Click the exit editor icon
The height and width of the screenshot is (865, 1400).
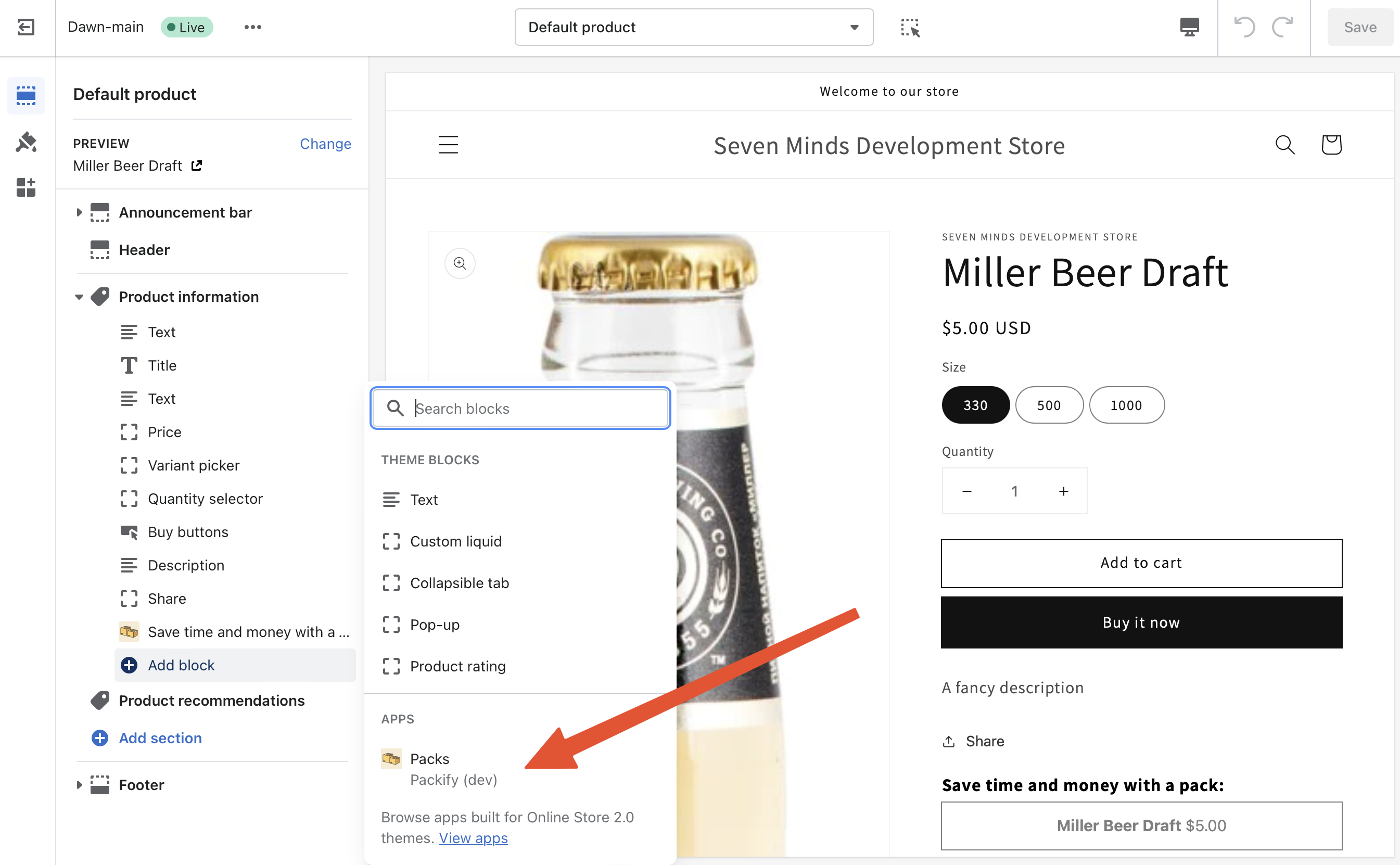[x=27, y=27]
